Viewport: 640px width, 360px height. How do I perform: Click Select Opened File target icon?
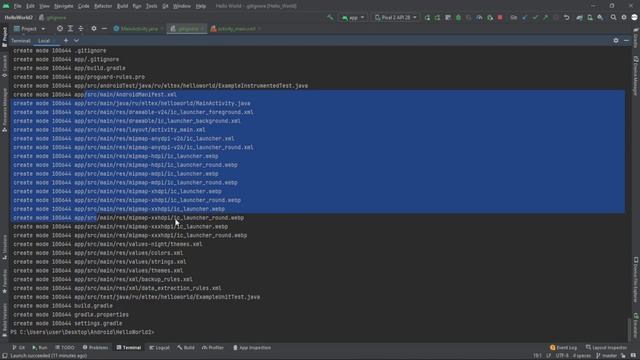[x=60, y=29]
